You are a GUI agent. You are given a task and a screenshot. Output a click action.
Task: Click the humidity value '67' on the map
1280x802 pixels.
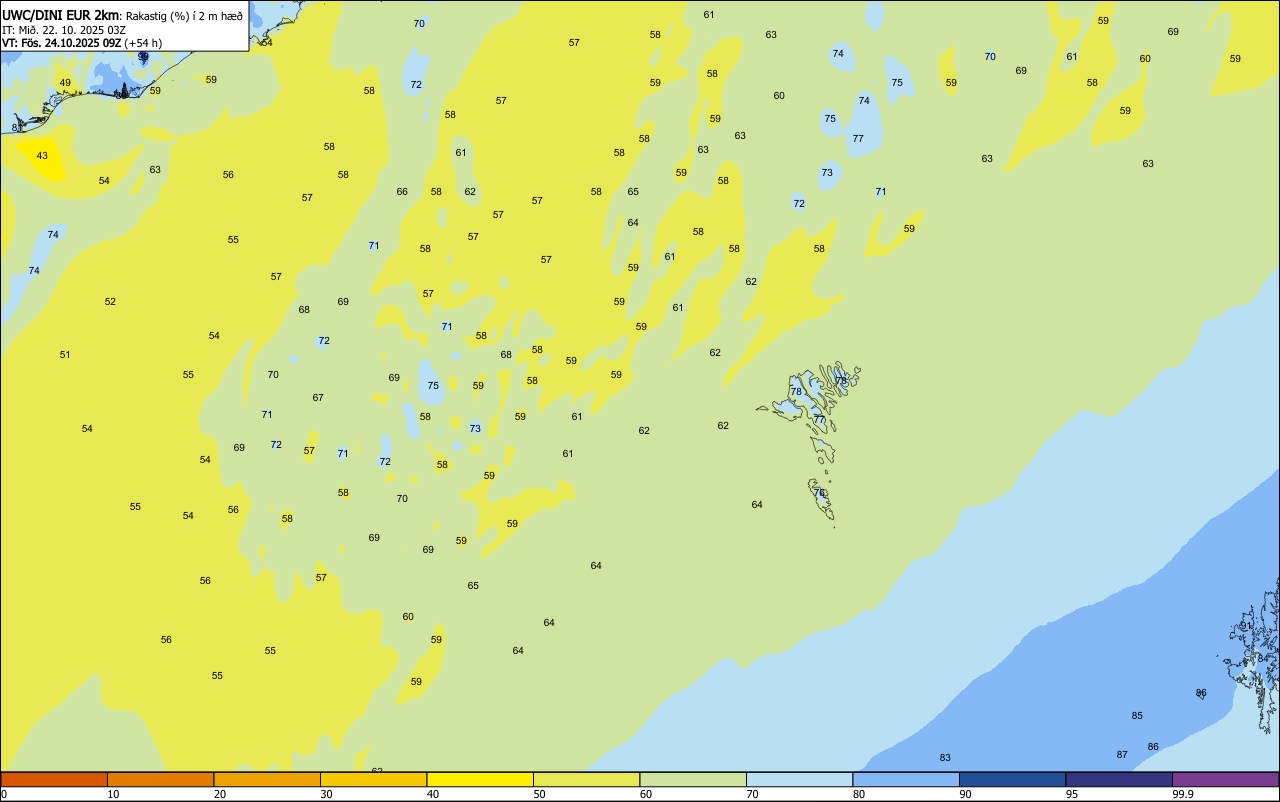tap(318, 398)
